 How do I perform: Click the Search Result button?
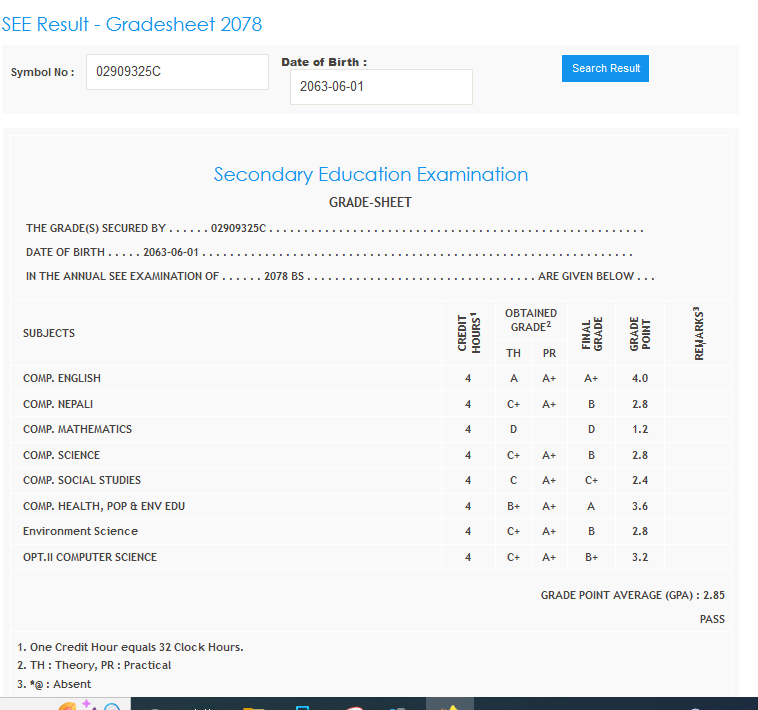605,68
